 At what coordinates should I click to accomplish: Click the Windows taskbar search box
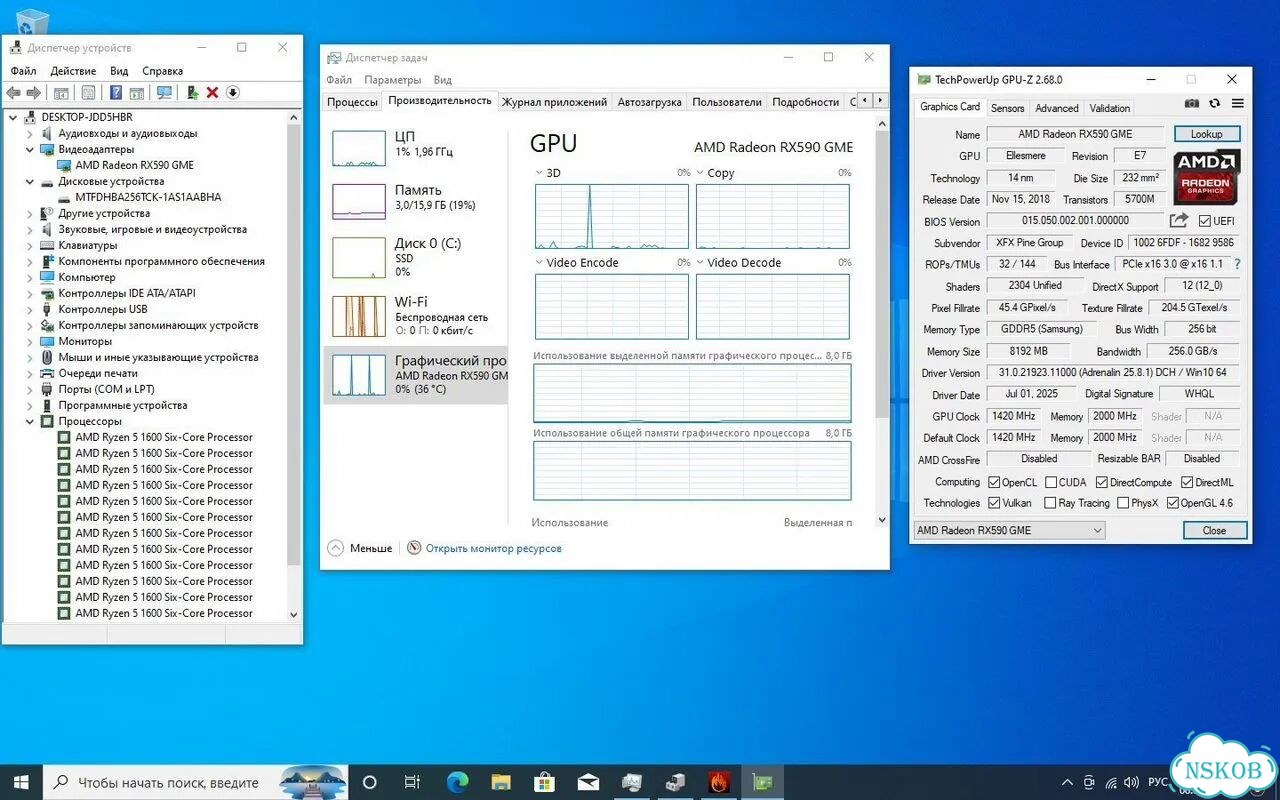click(x=195, y=782)
